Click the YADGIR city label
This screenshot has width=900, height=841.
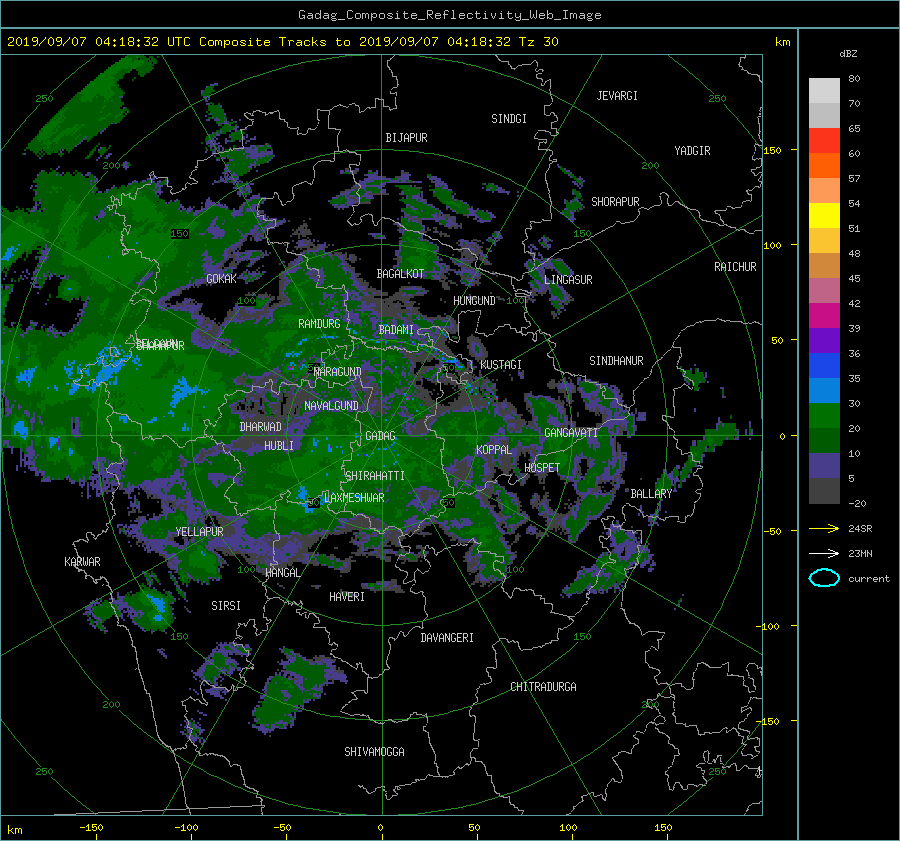[692, 151]
